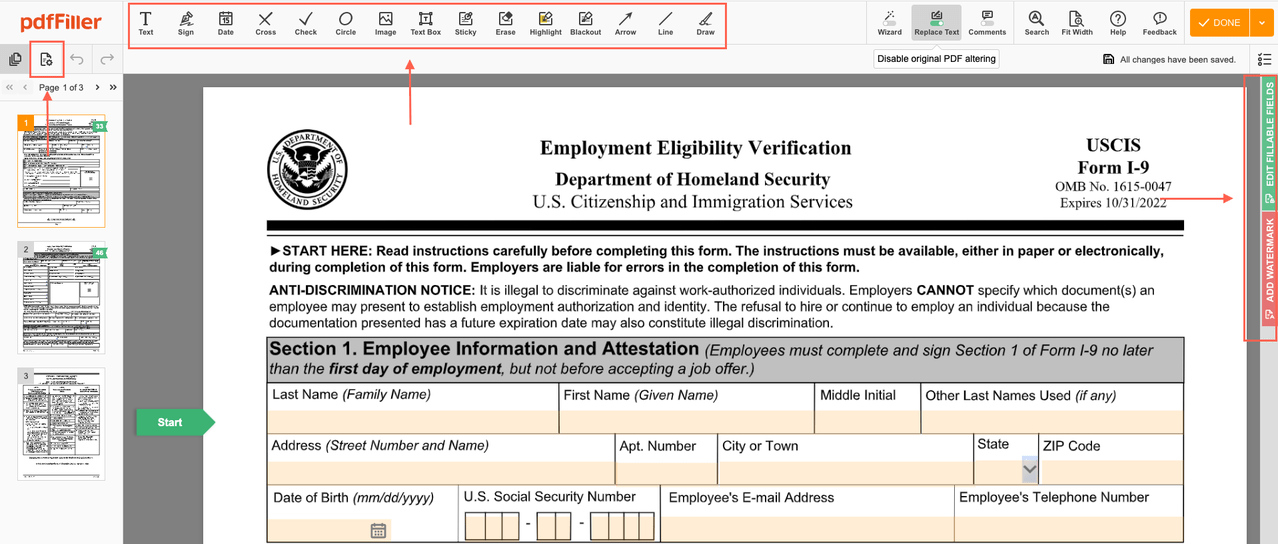Viewport: 1278px width, 544px height.
Task: Select the Check mark tool
Action: click(x=306, y=23)
